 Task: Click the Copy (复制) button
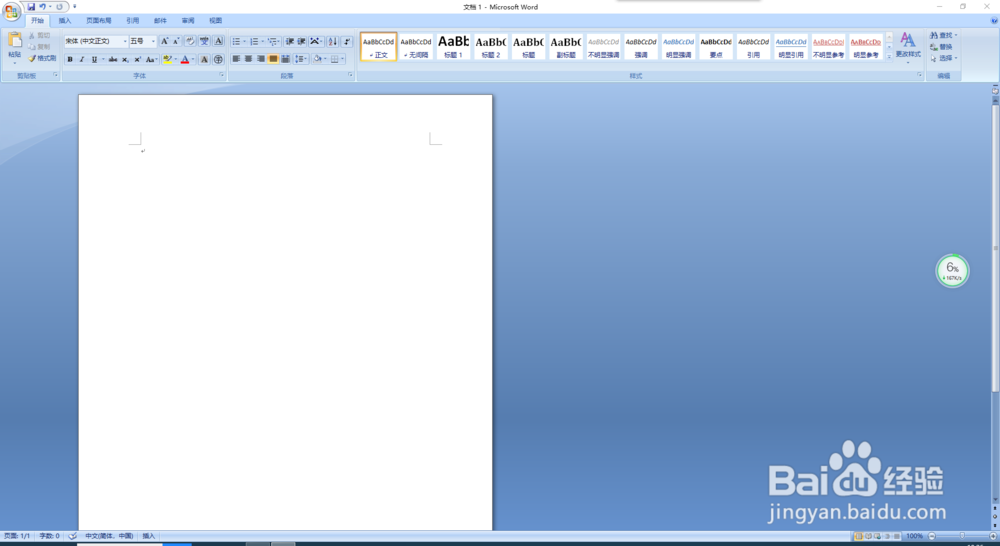click(40, 47)
